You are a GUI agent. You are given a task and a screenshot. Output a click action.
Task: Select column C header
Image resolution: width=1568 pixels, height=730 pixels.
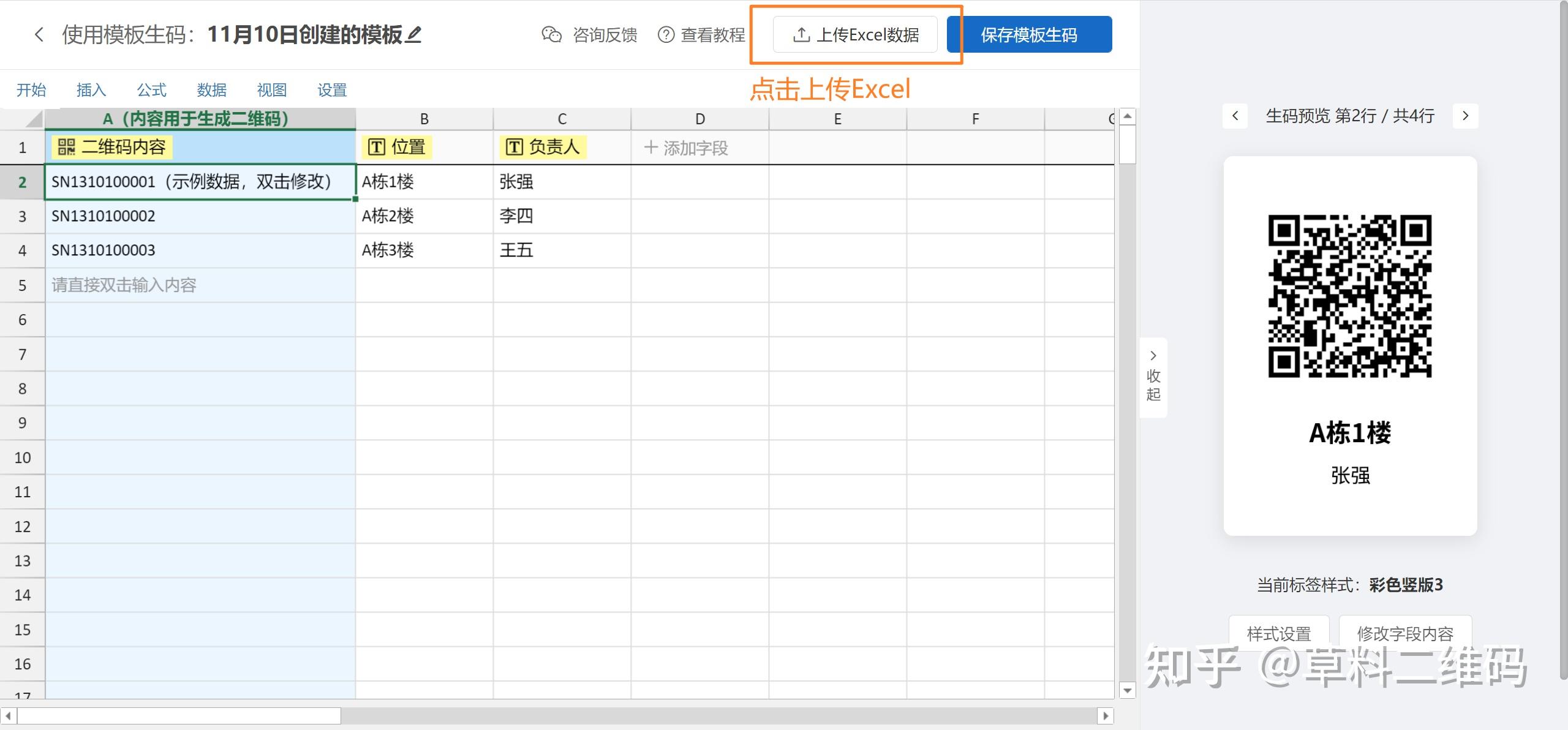[562, 119]
